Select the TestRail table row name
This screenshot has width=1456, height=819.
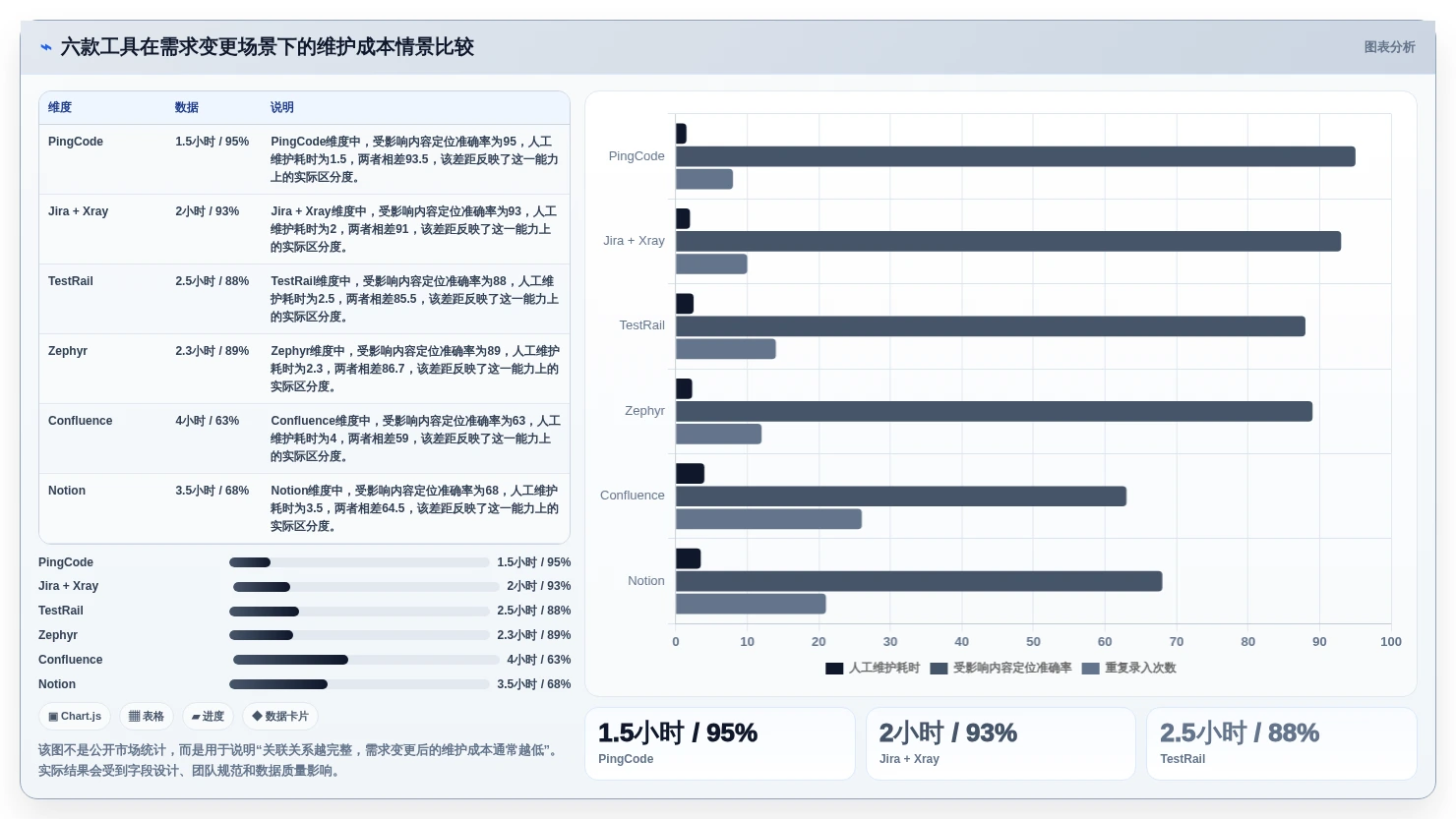tap(71, 281)
